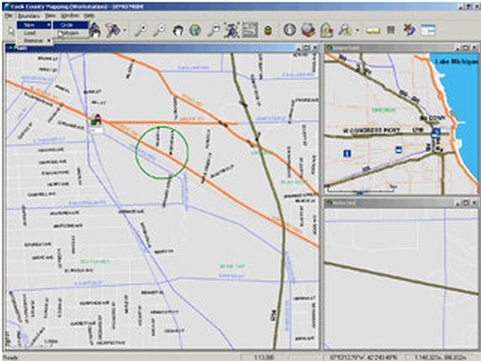Click the running figure toolbar icon
481x361 pixels.
(231, 30)
